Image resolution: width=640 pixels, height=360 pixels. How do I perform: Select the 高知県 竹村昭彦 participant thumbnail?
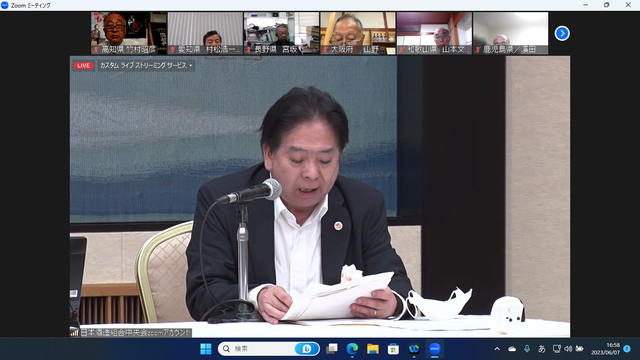pos(129,33)
